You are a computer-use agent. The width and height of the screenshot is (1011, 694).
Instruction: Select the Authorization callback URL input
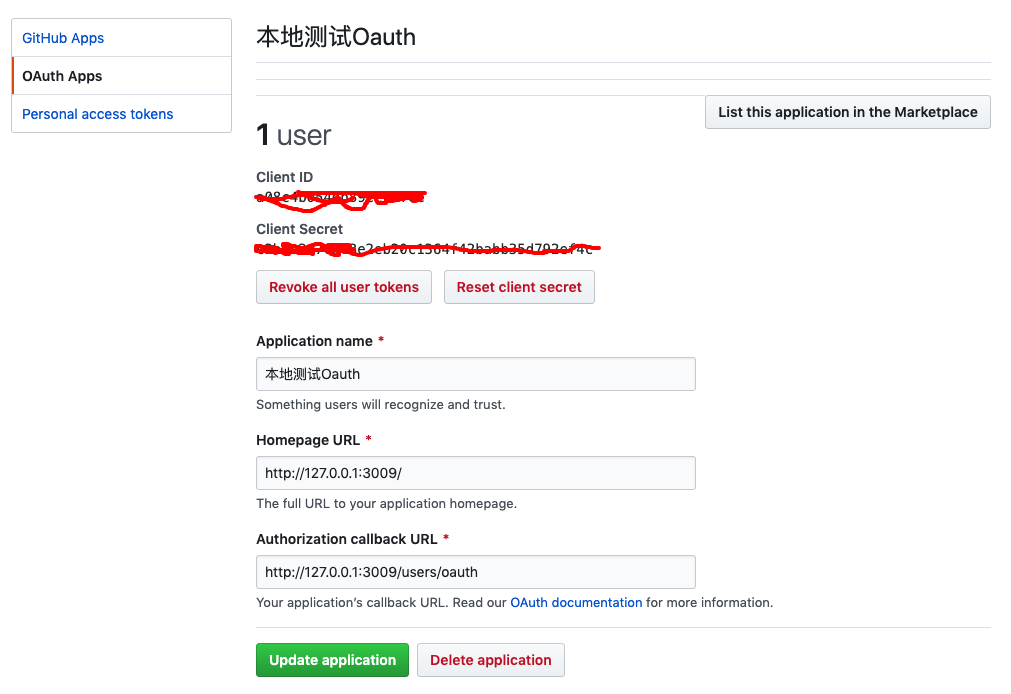pos(475,572)
